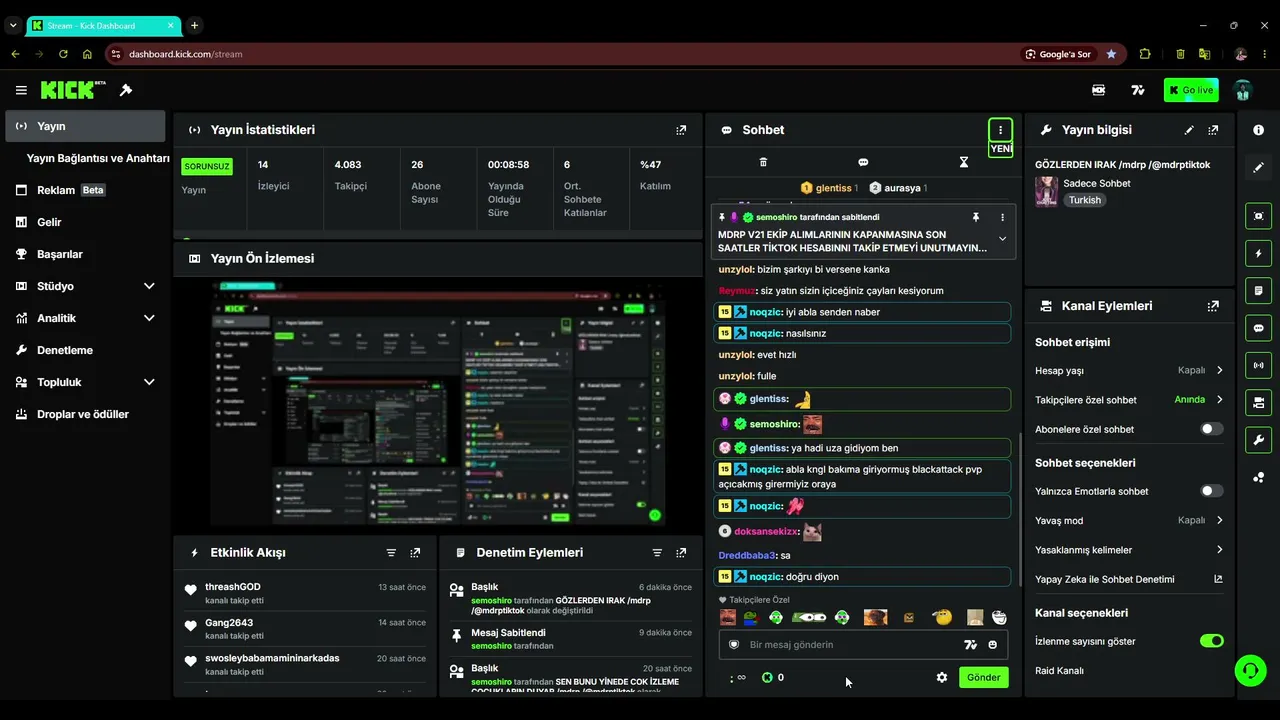Open Yasaklanmış kelimeler list

(1129, 550)
